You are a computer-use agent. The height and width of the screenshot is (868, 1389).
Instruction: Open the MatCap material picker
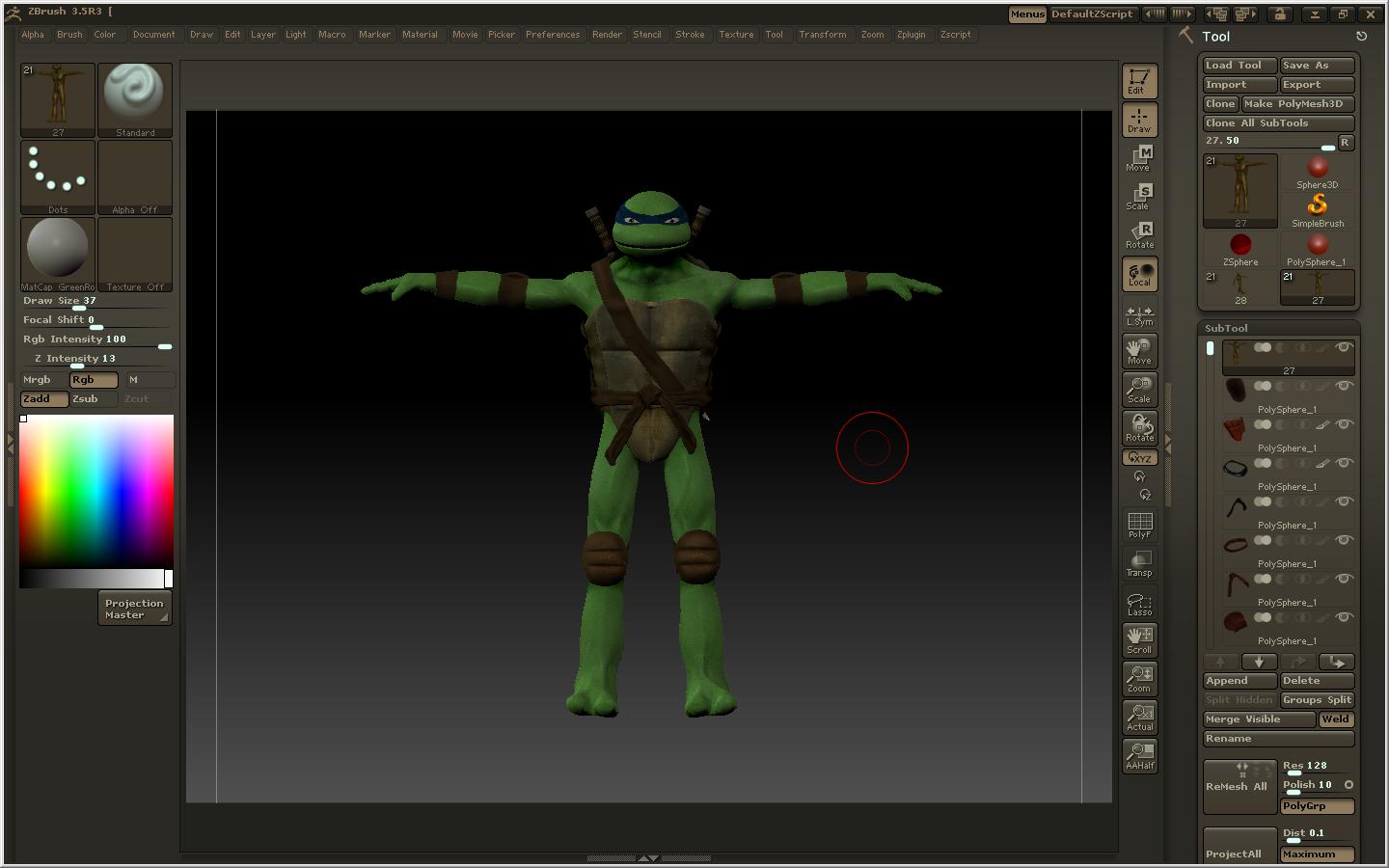coord(58,255)
